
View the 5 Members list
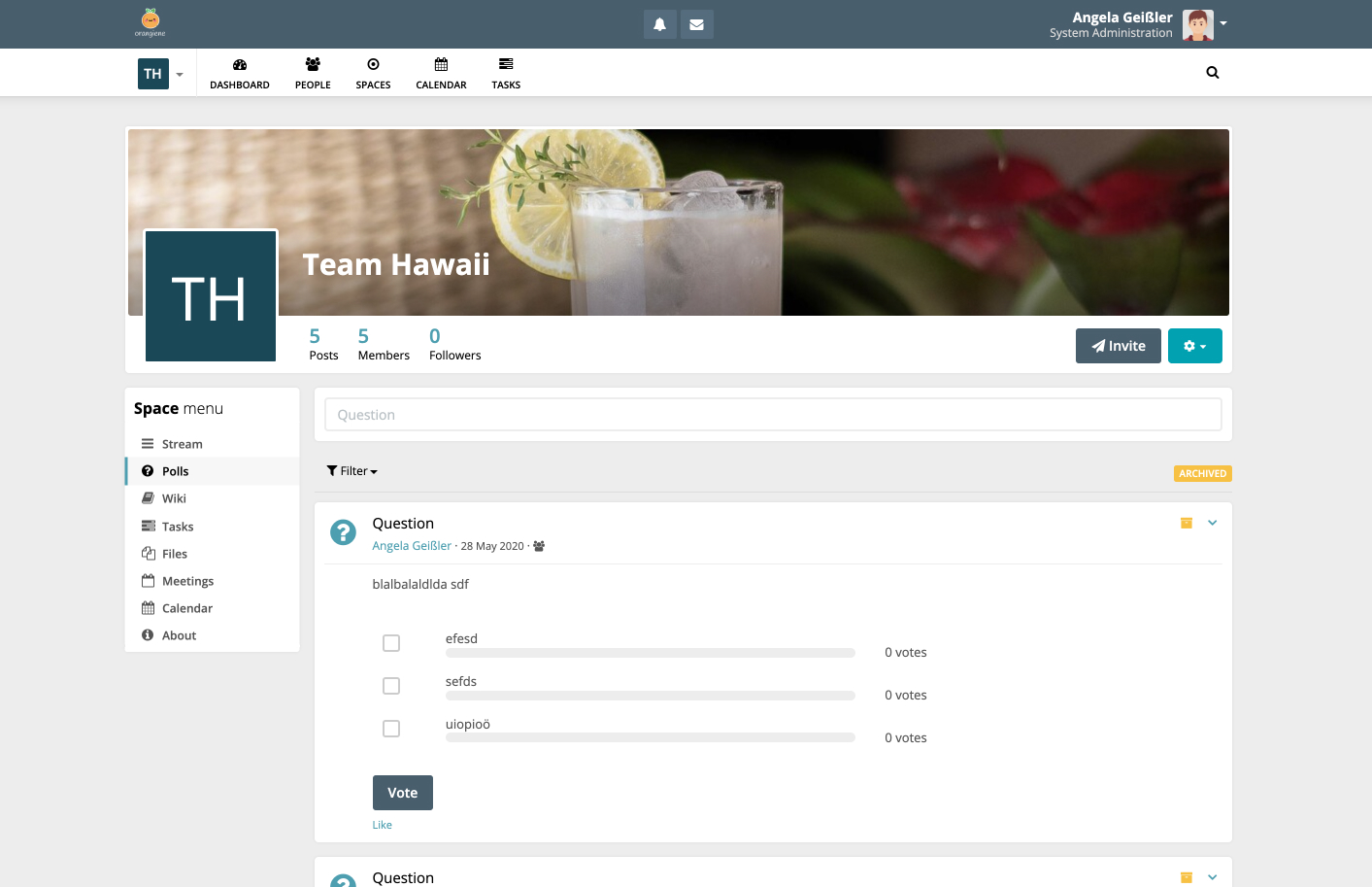pyautogui.click(x=384, y=344)
